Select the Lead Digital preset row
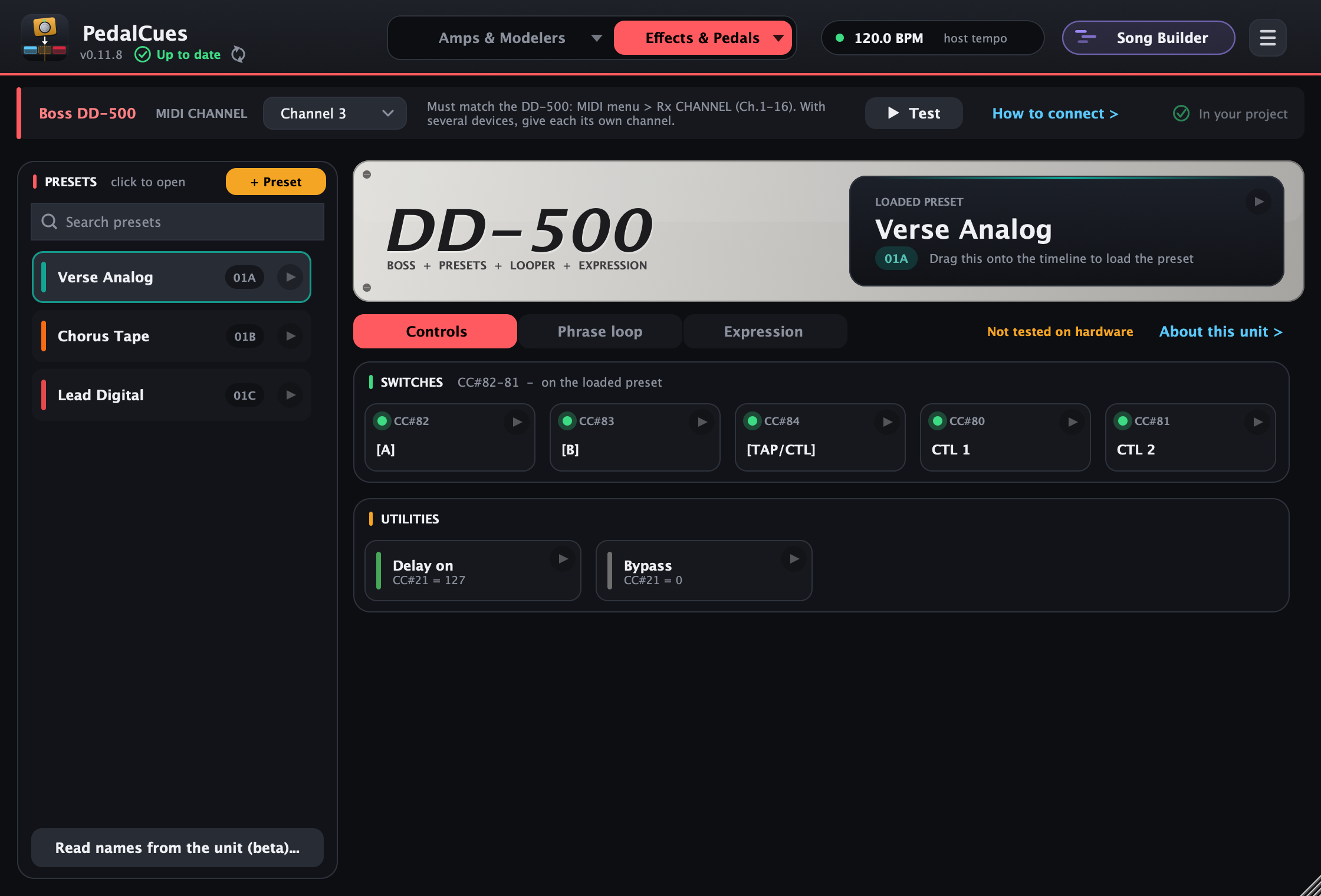 (171, 395)
